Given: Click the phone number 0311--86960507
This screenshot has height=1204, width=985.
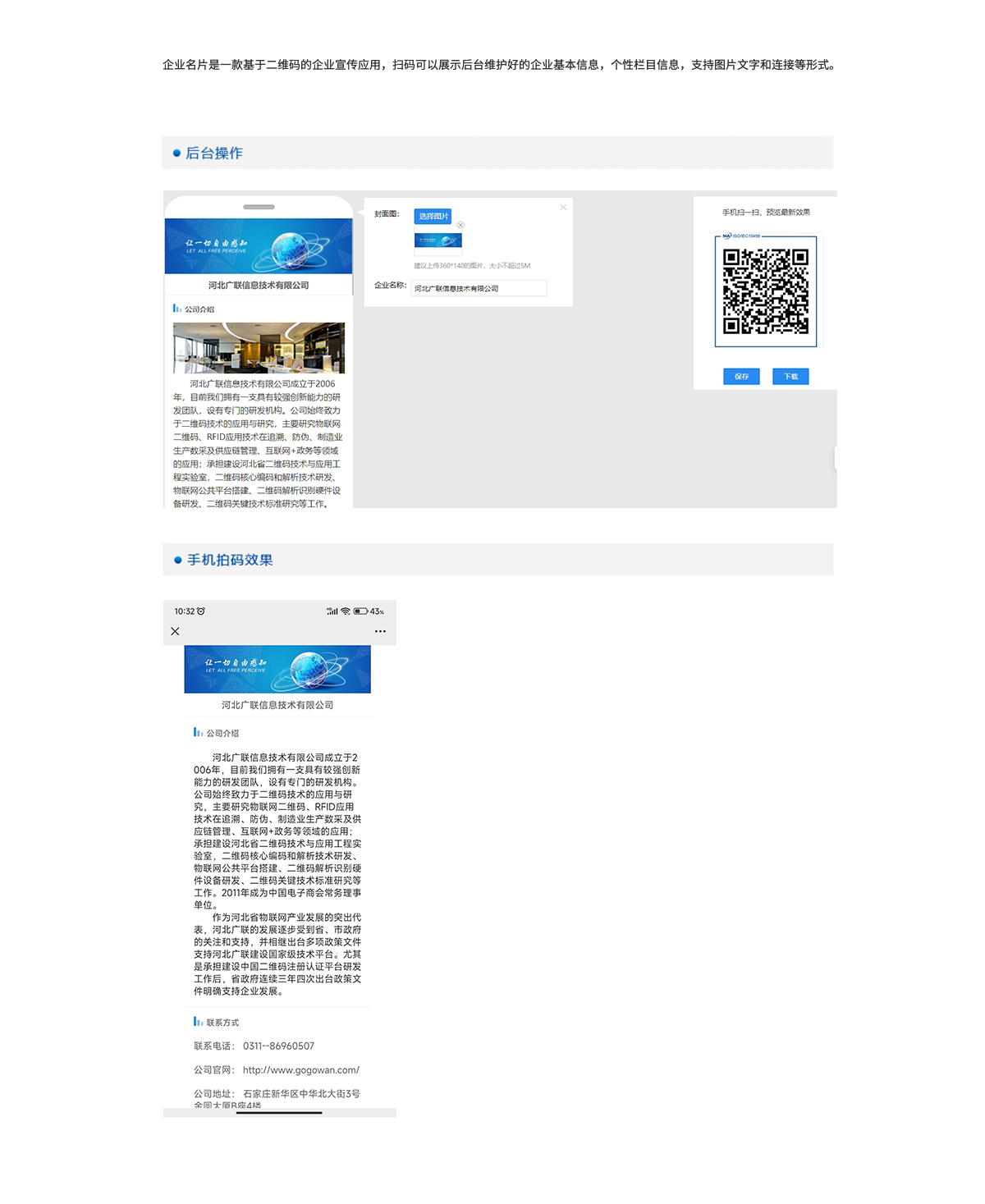Looking at the screenshot, I should pyautogui.click(x=278, y=1046).
